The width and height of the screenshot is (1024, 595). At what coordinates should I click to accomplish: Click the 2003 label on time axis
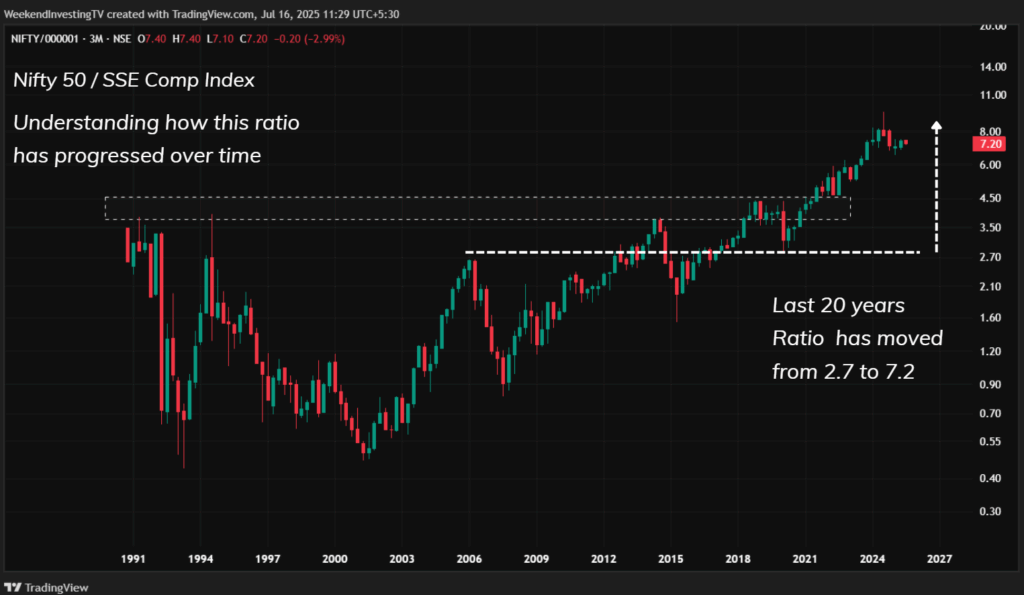(x=402, y=559)
